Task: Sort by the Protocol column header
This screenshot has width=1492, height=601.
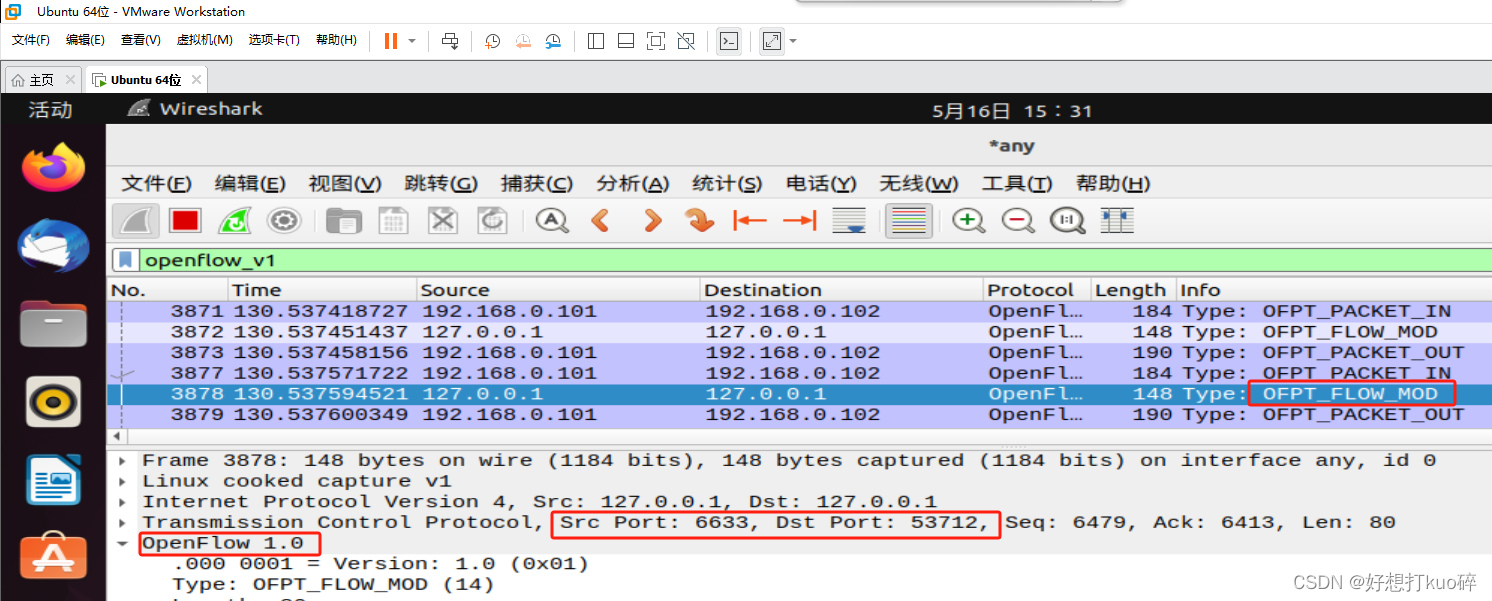Action: tap(1037, 290)
